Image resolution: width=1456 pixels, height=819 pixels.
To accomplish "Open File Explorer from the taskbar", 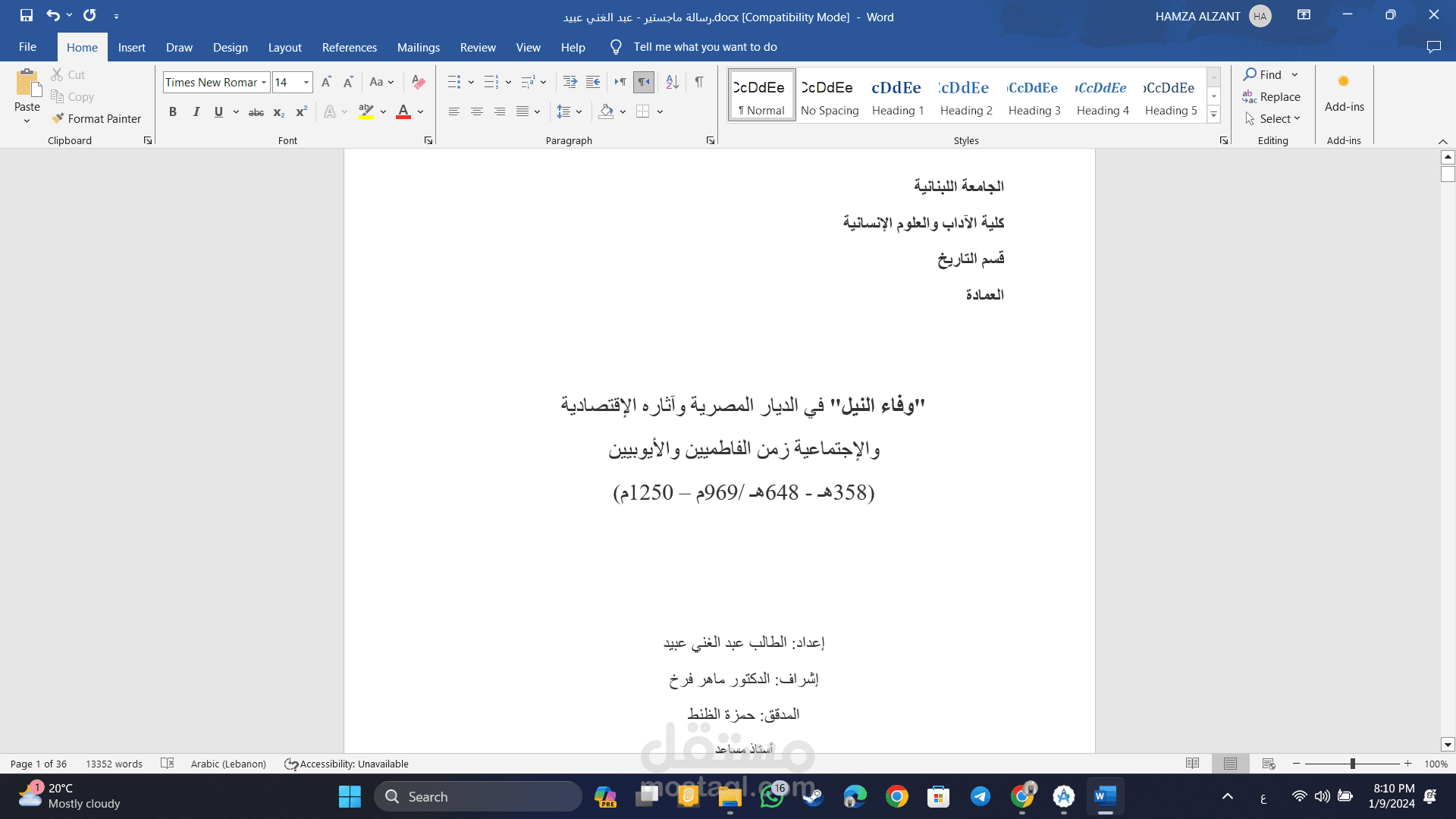I will click(730, 796).
